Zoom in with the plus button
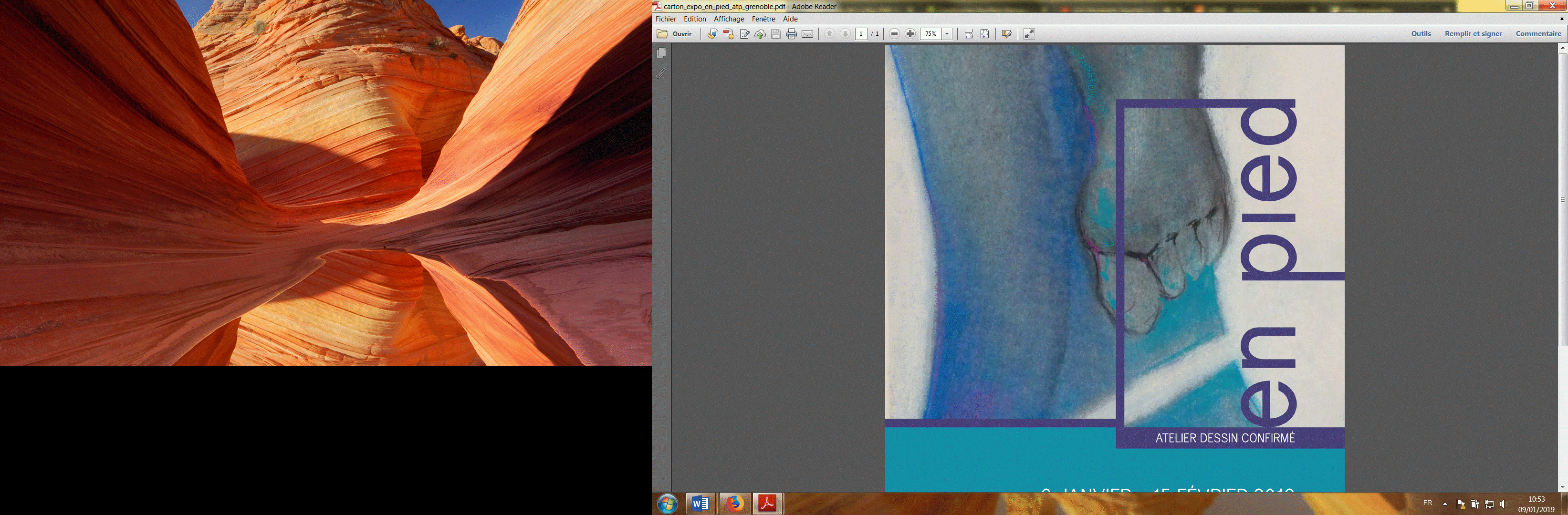1568x515 pixels. click(910, 34)
